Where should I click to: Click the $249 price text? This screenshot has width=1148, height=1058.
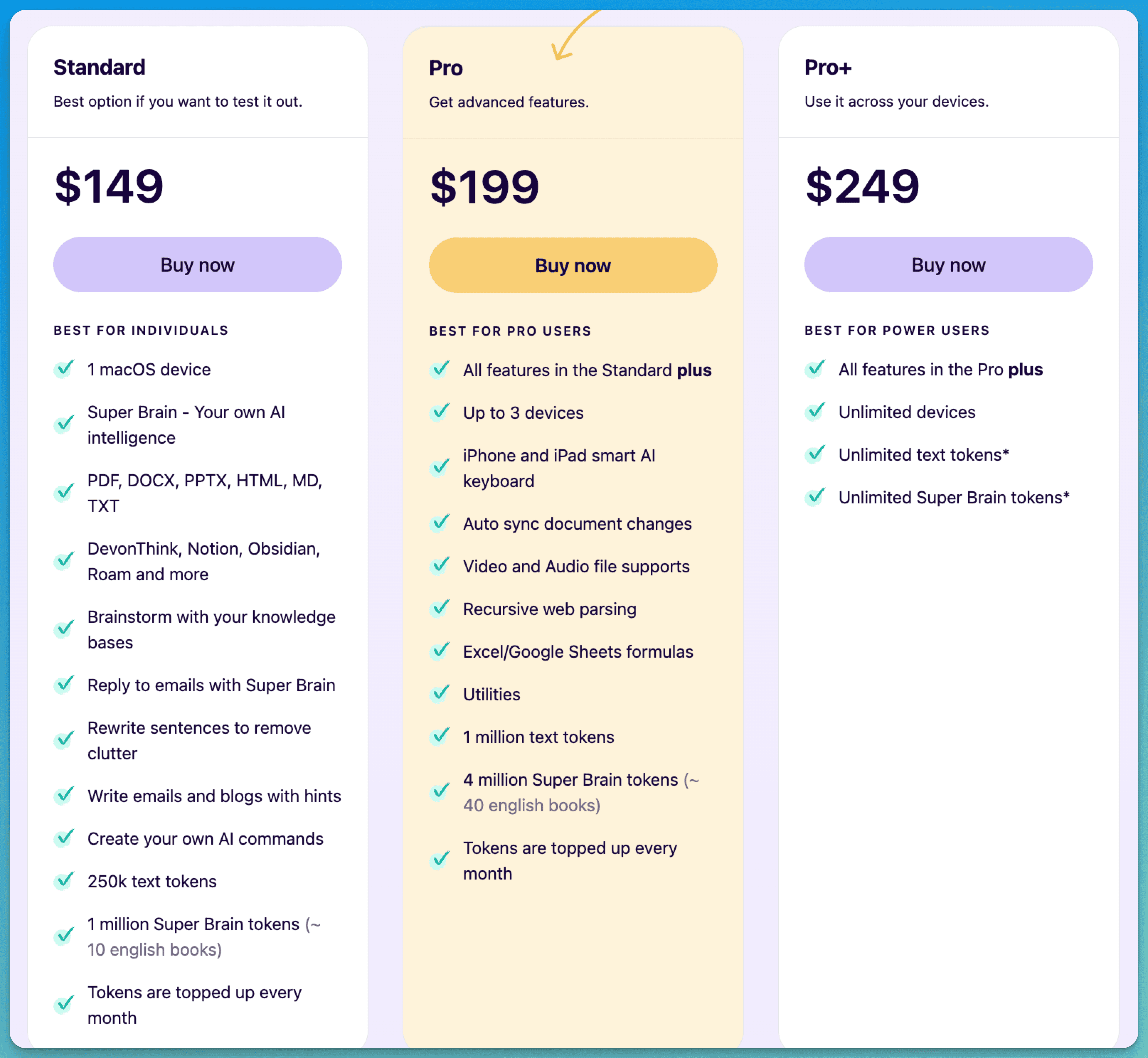click(862, 186)
